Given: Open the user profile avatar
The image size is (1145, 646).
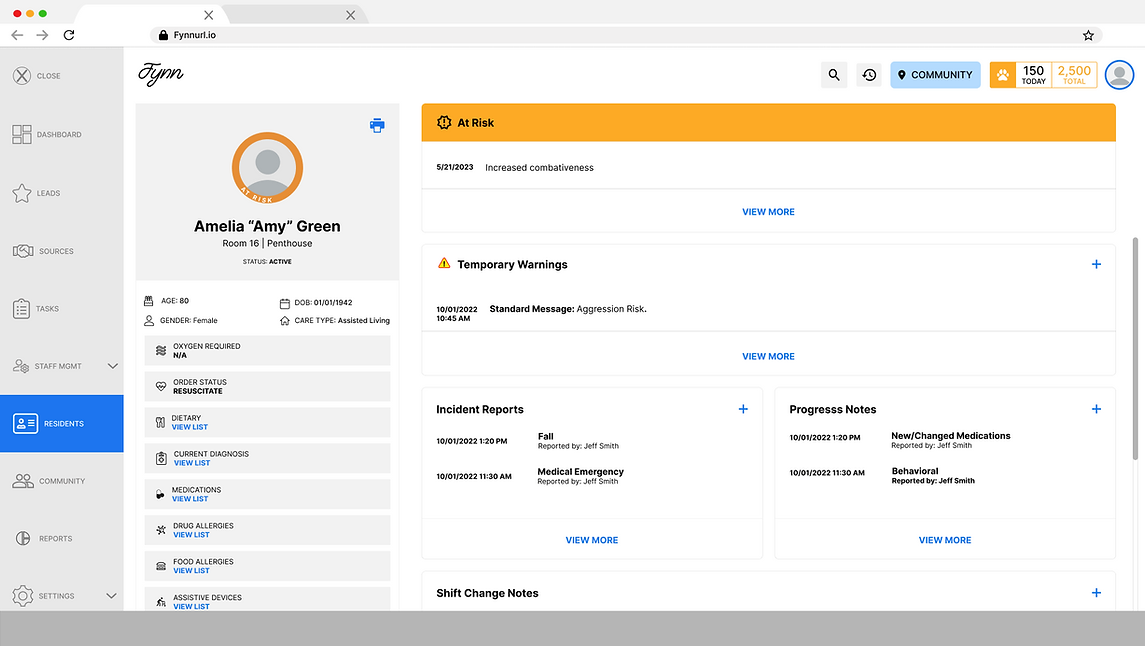Looking at the screenshot, I should click(x=1119, y=74).
